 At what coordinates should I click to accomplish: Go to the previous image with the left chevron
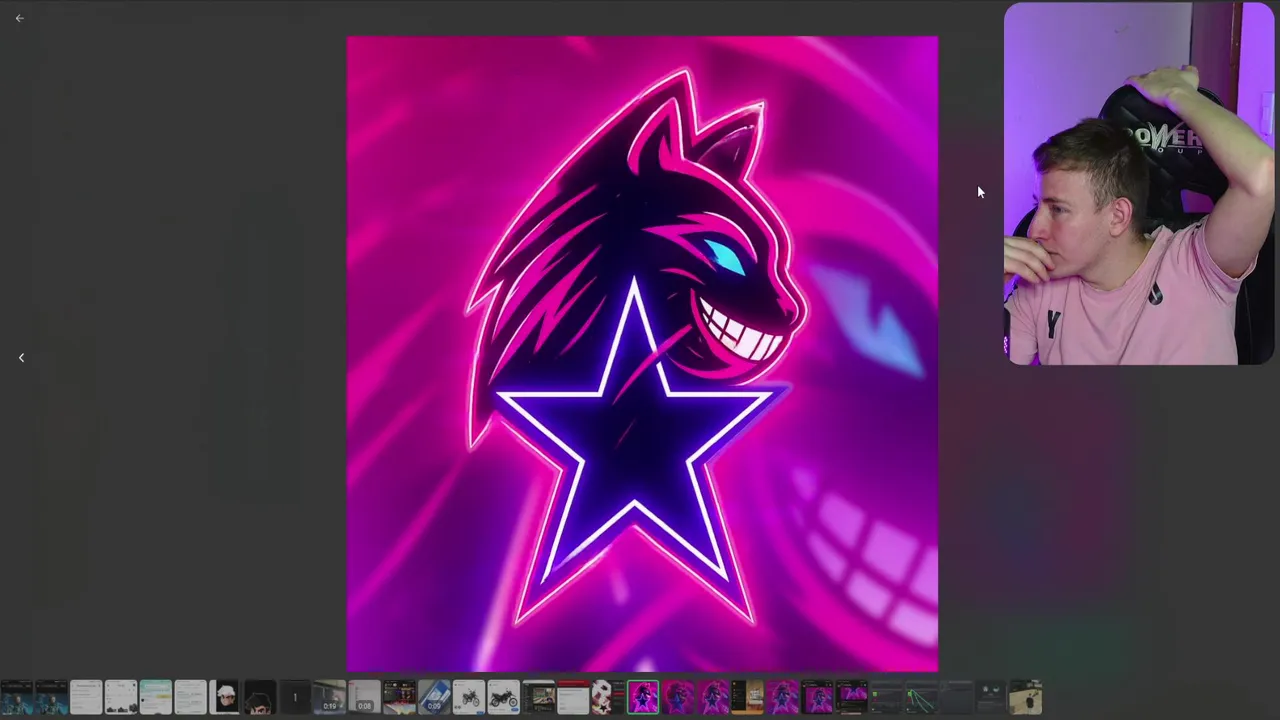point(21,357)
